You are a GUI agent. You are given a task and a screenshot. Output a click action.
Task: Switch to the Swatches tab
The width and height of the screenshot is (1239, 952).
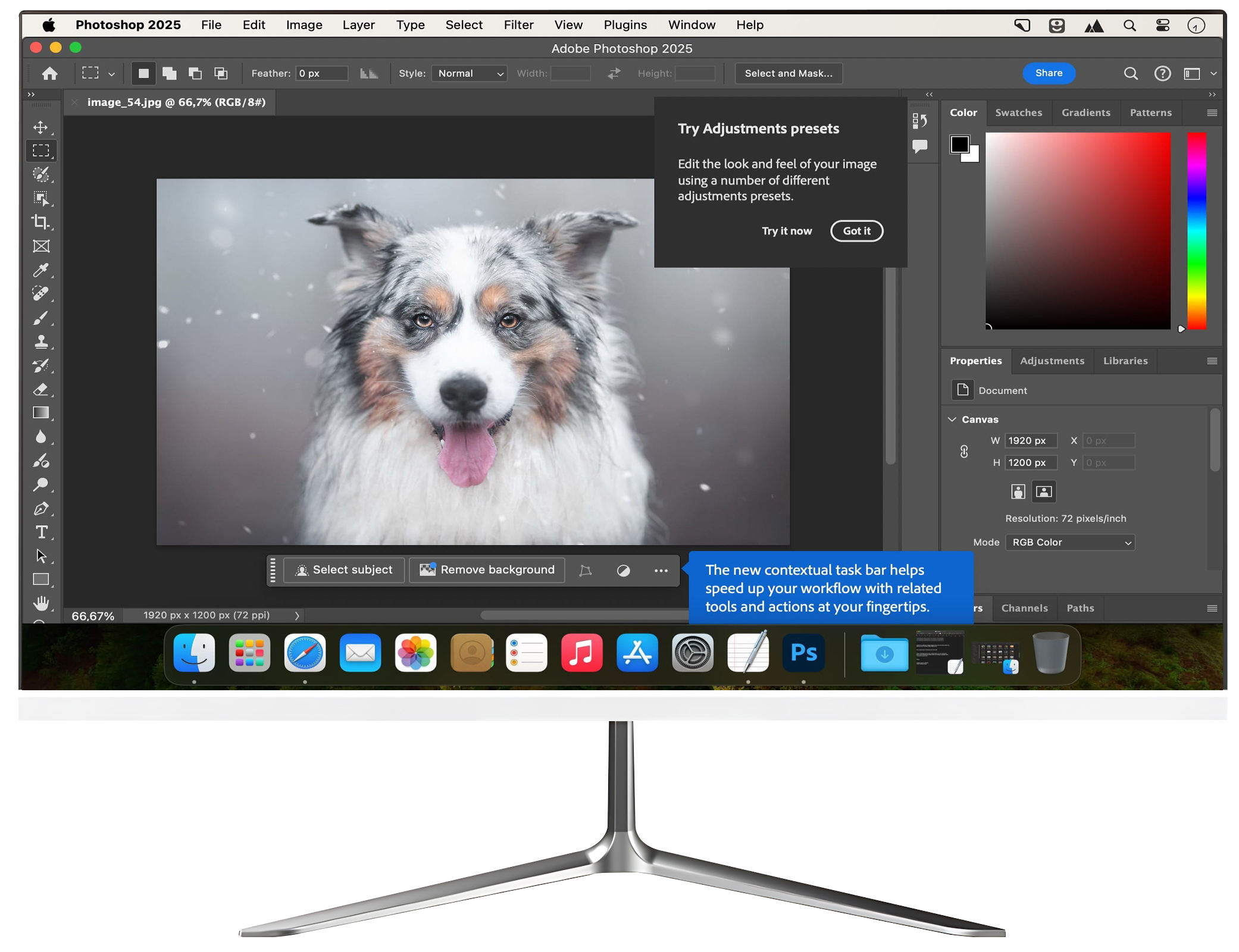click(1018, 112)
